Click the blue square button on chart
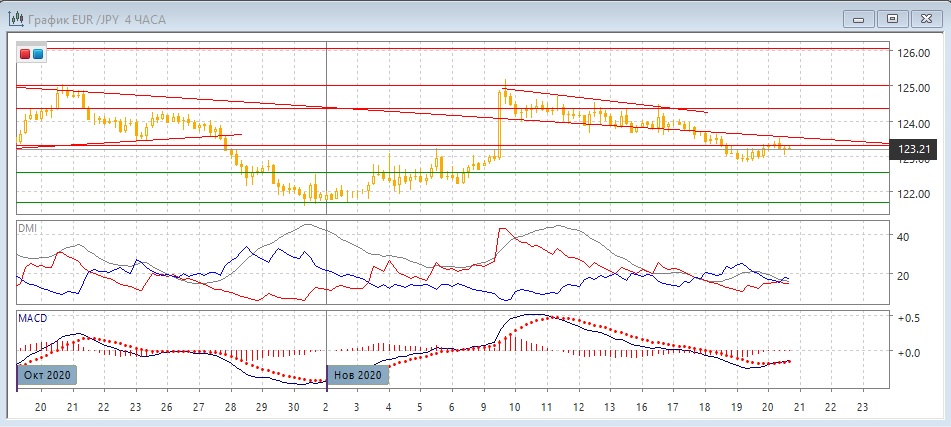 click(38, 54)
